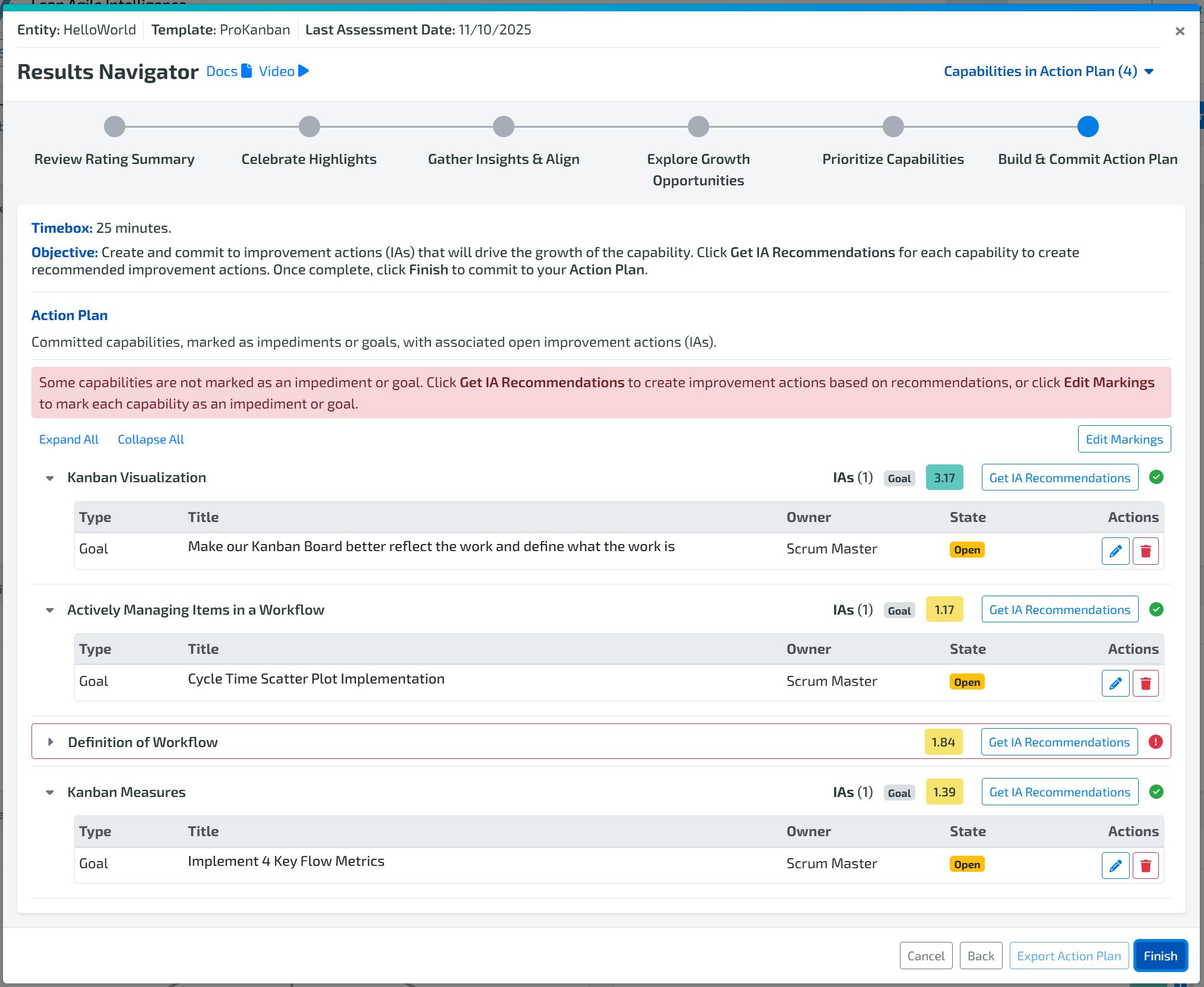The height and width of the screenshot is (987, 1204).
Task: Collapse the Kanban Measures section
Action: click(50, 793)
